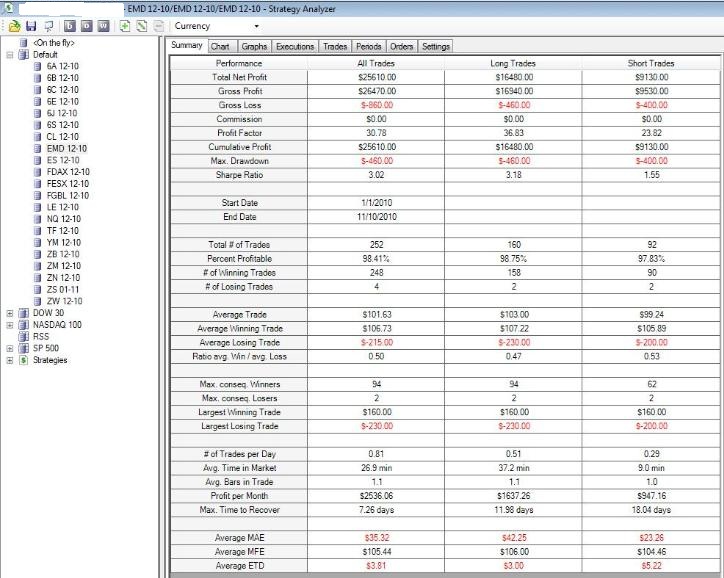The height and width of the screenshot is (578, 724).
Task: Click the Strategy Analyzer window title icon
Action: 8,8
